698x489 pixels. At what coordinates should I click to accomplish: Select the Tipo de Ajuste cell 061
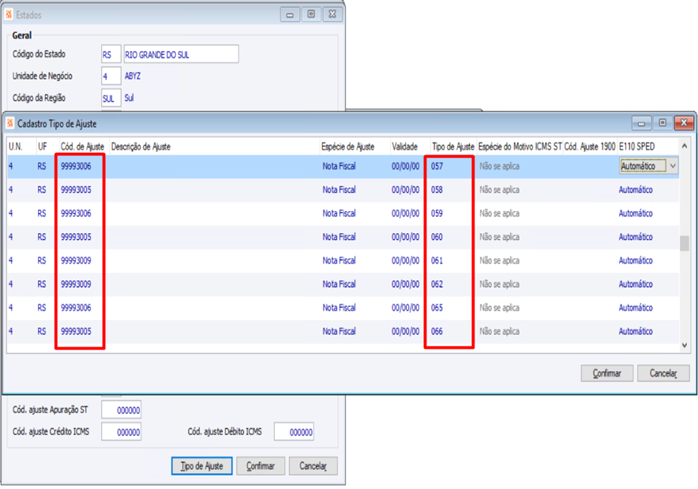[x=437, y=261]
